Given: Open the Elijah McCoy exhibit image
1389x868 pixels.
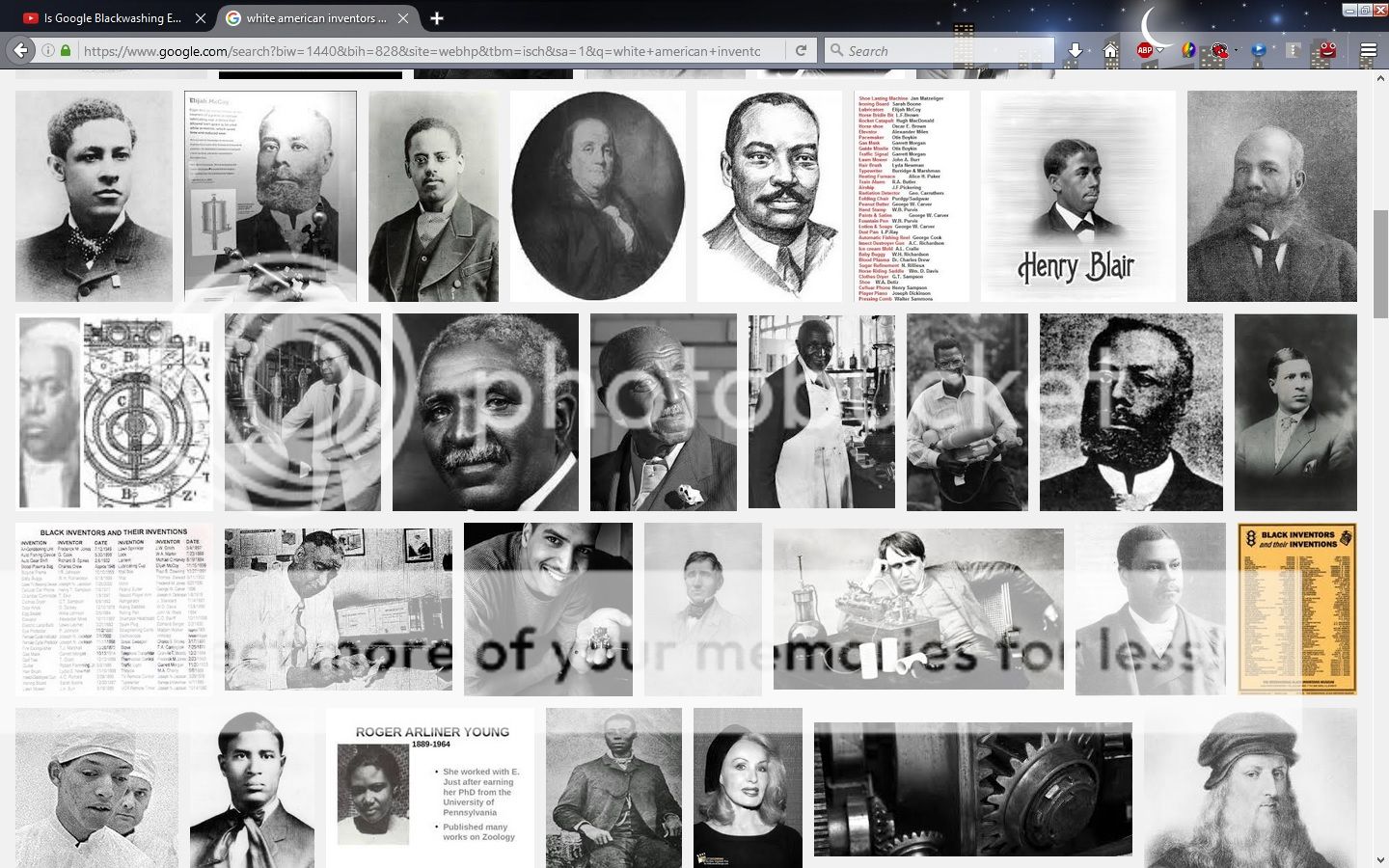Looking at the screenshot, I should 270,196.
